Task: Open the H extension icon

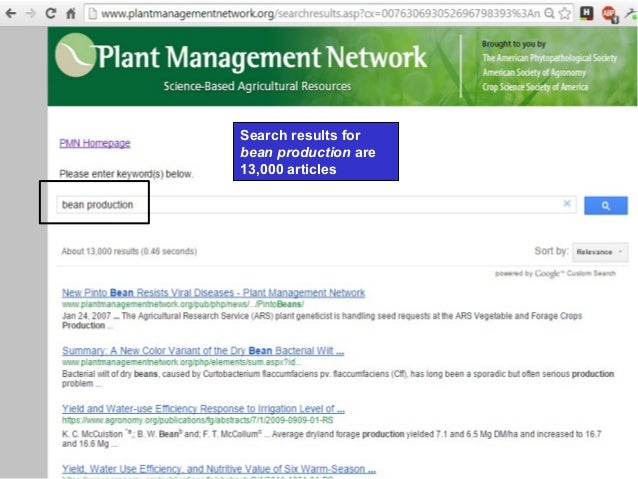Action: coord(586,13)
